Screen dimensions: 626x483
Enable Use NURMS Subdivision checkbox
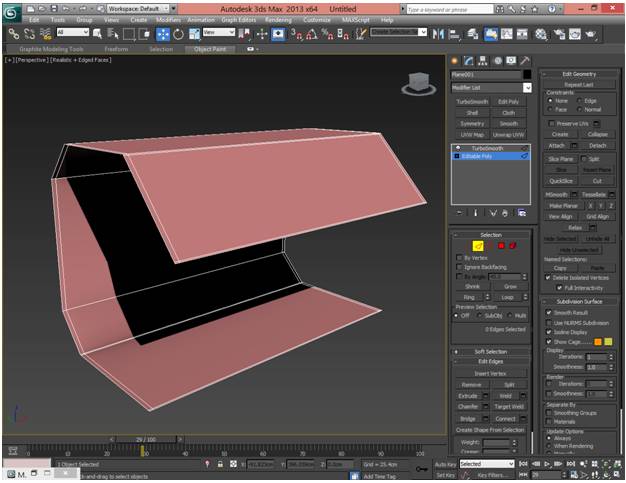(x=549, y=323)
